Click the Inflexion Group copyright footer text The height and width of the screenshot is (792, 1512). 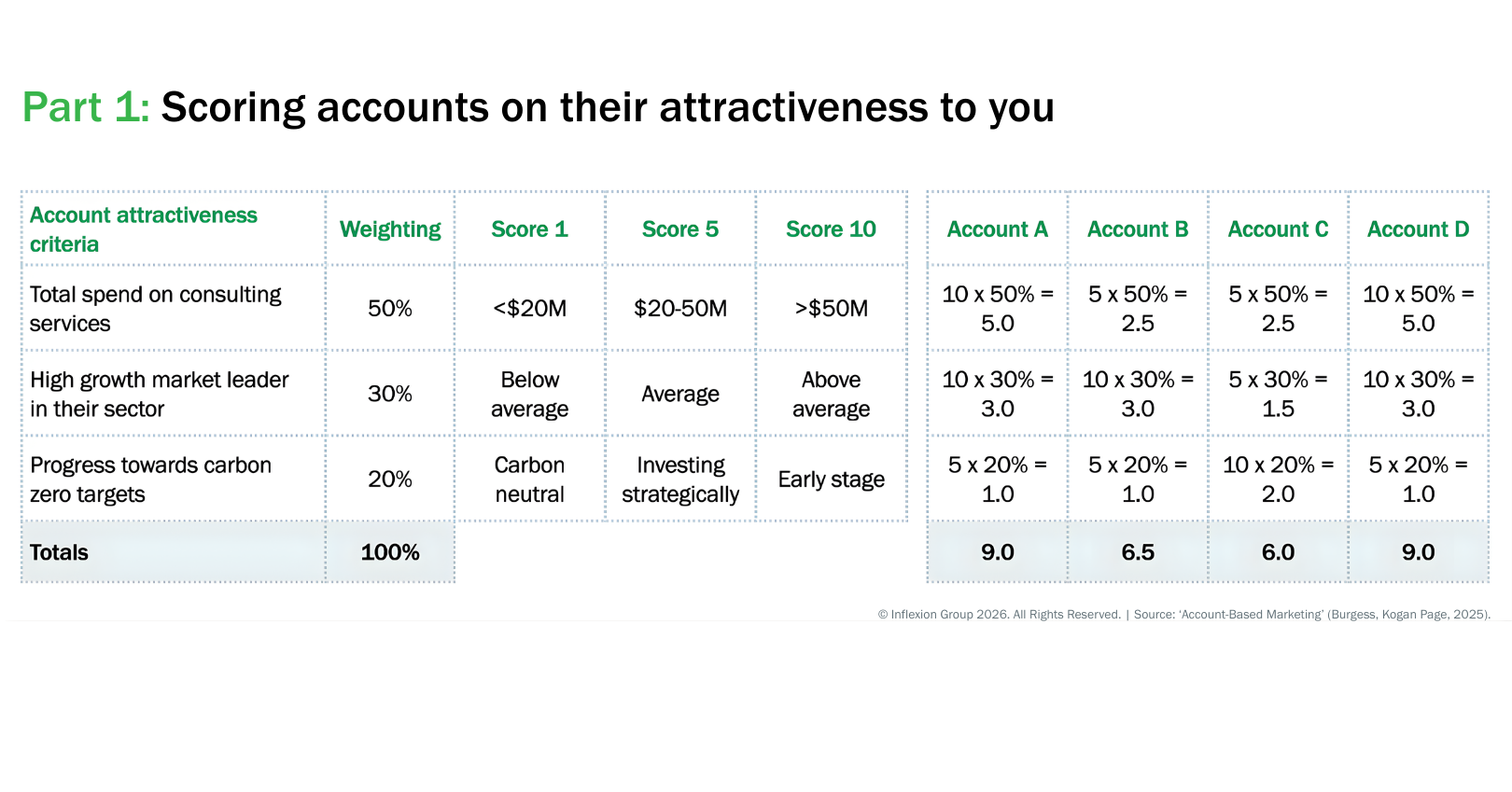1183,615
